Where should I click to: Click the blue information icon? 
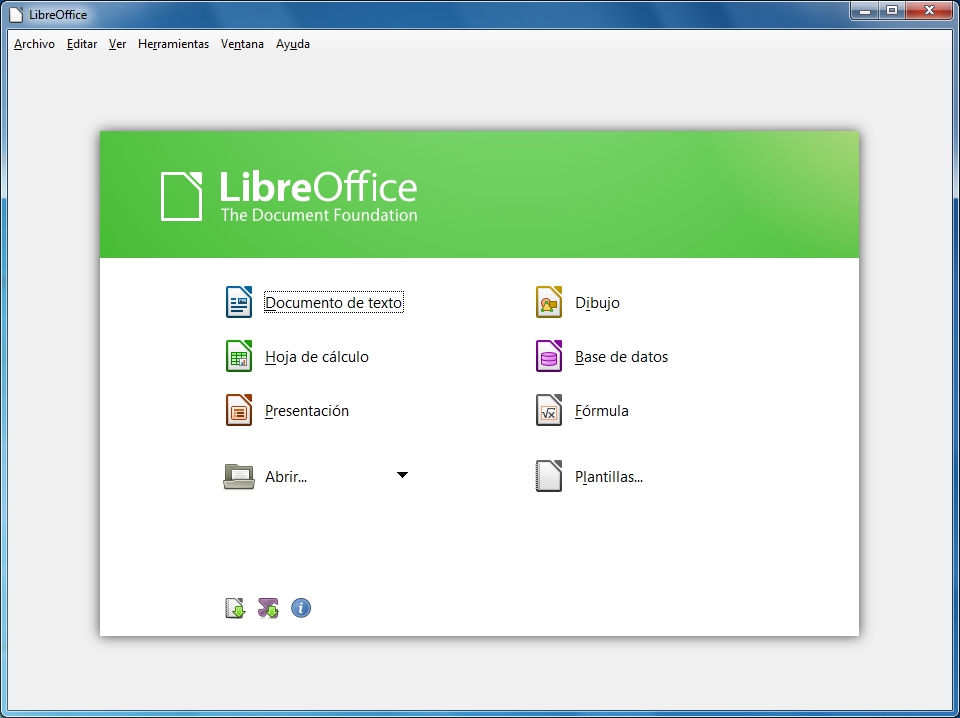(301, 608)
